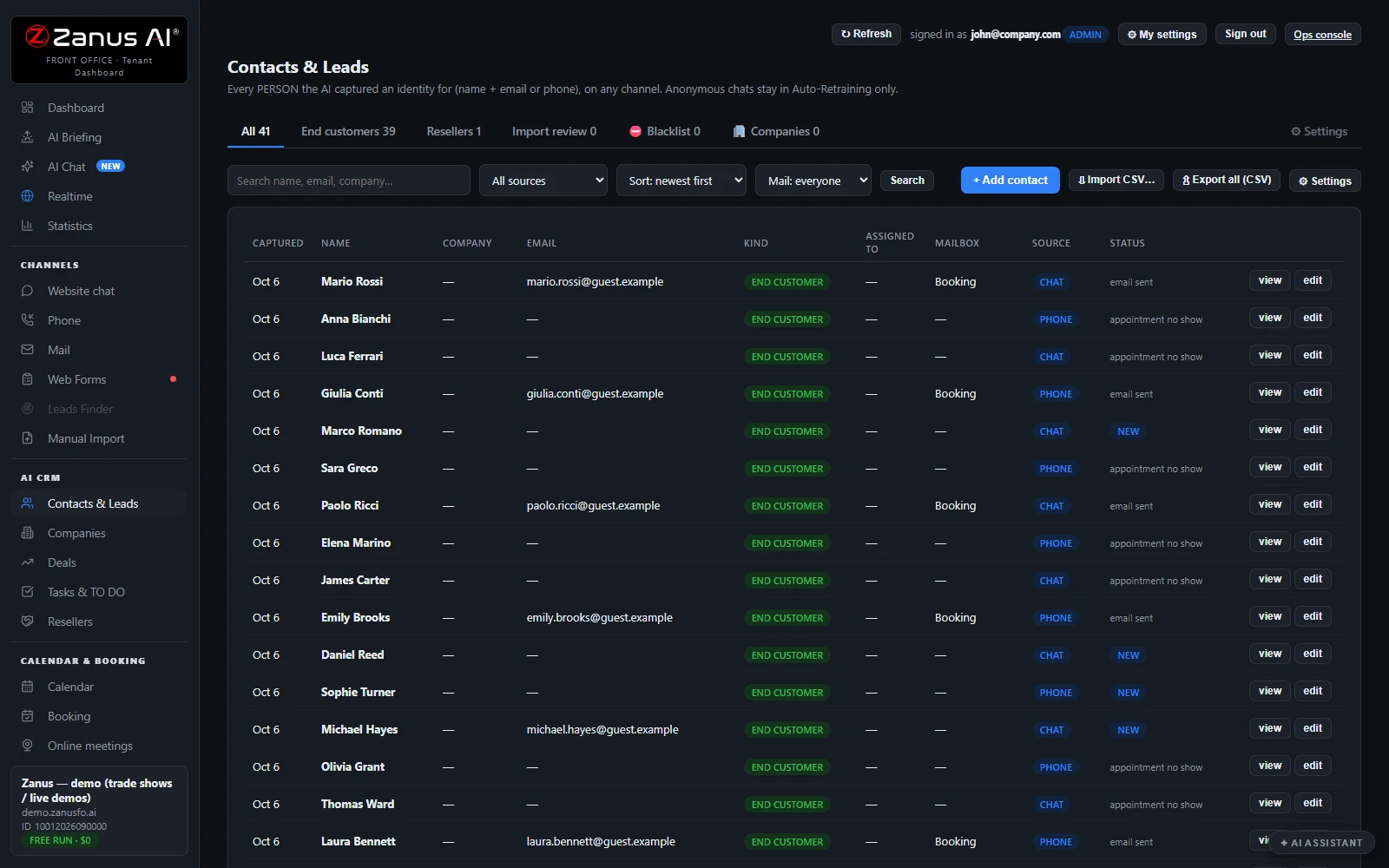This screenshot has width=1389, height=868.
Task: Edit Anna Bianchi's contact
Action: 1313,318
